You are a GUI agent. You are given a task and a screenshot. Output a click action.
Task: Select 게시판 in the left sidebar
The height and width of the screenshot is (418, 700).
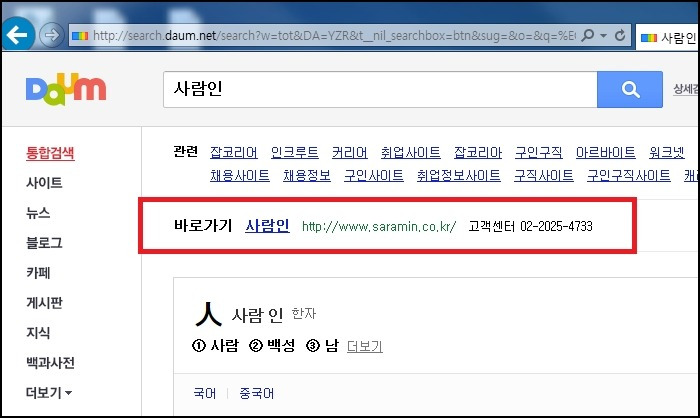[x=44, y=302]
